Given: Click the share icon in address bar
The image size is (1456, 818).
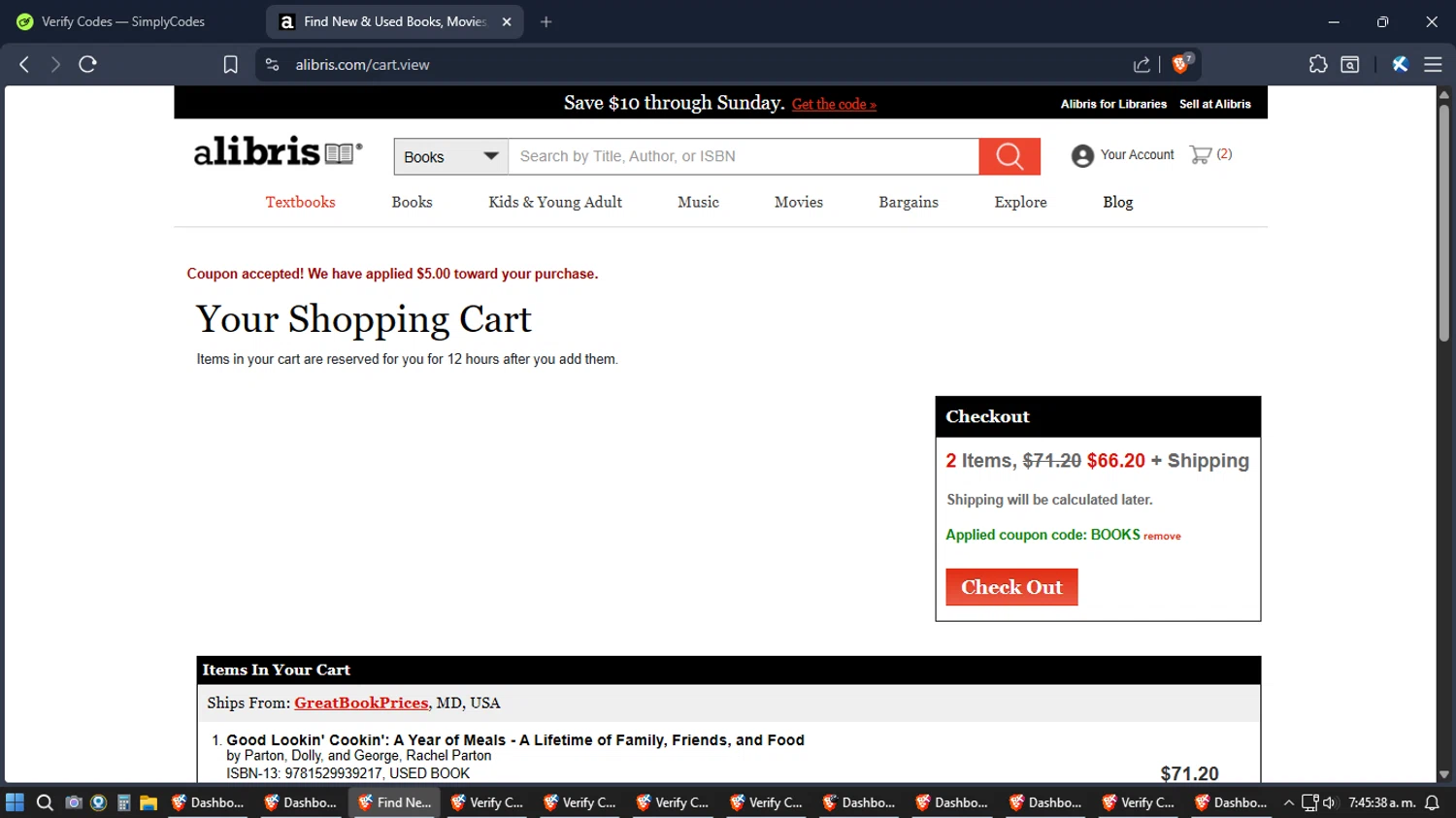Looking at the screenshot, I should 1142,64.
